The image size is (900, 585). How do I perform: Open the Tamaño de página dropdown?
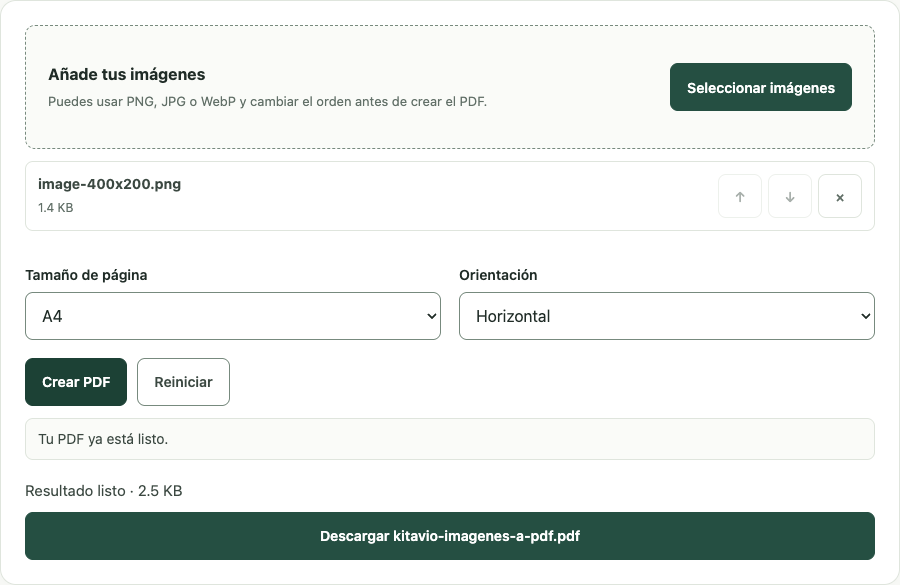[x=233, y=316]
